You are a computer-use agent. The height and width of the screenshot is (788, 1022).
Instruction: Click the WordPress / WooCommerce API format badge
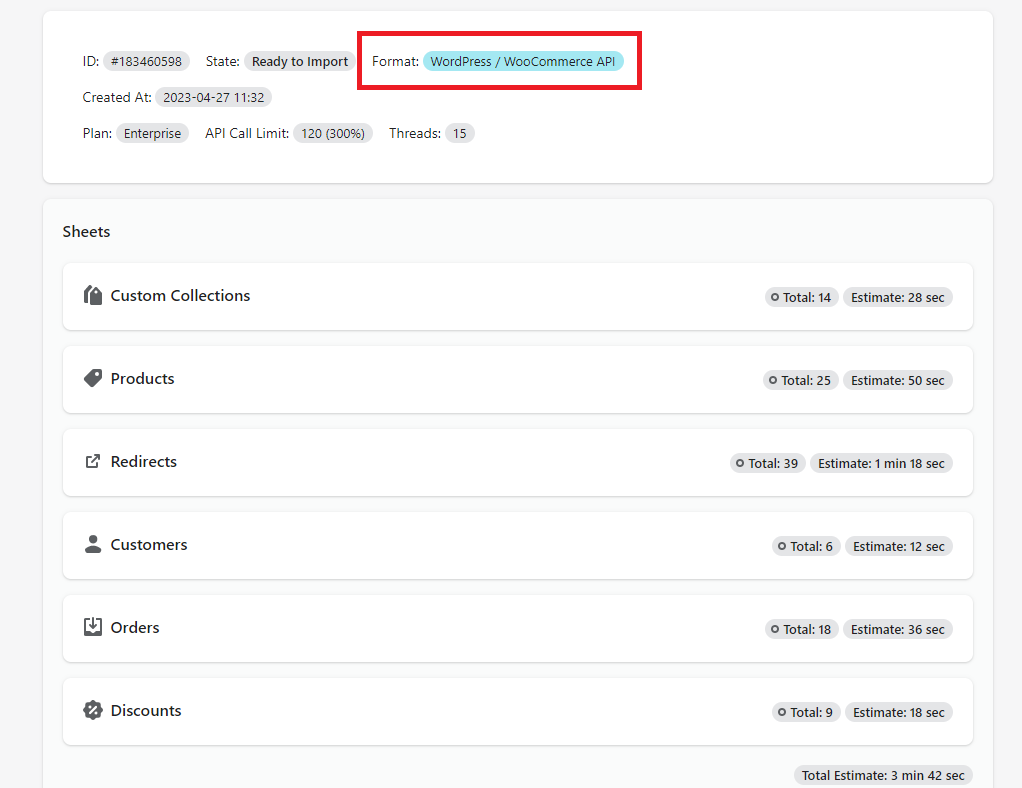523,61
